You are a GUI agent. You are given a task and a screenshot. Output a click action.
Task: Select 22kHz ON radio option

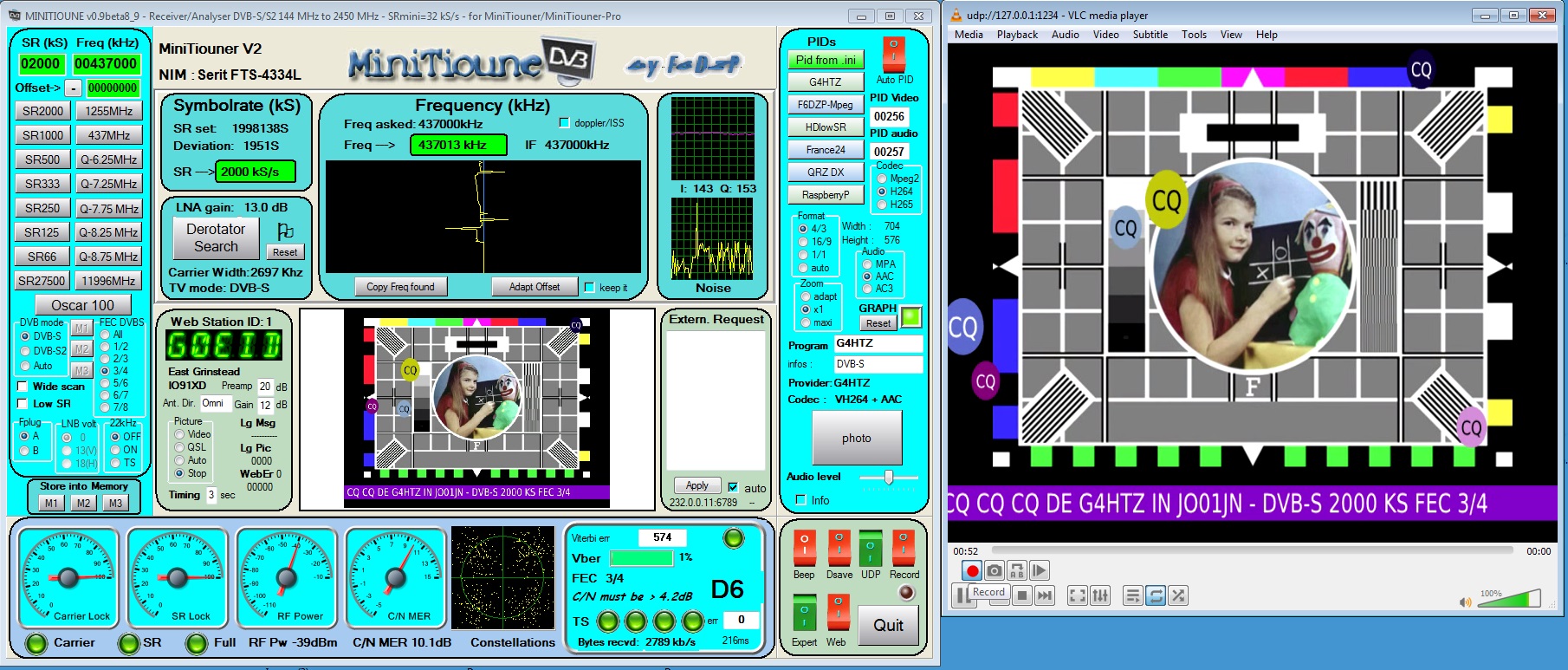click(x=115, y=450)
